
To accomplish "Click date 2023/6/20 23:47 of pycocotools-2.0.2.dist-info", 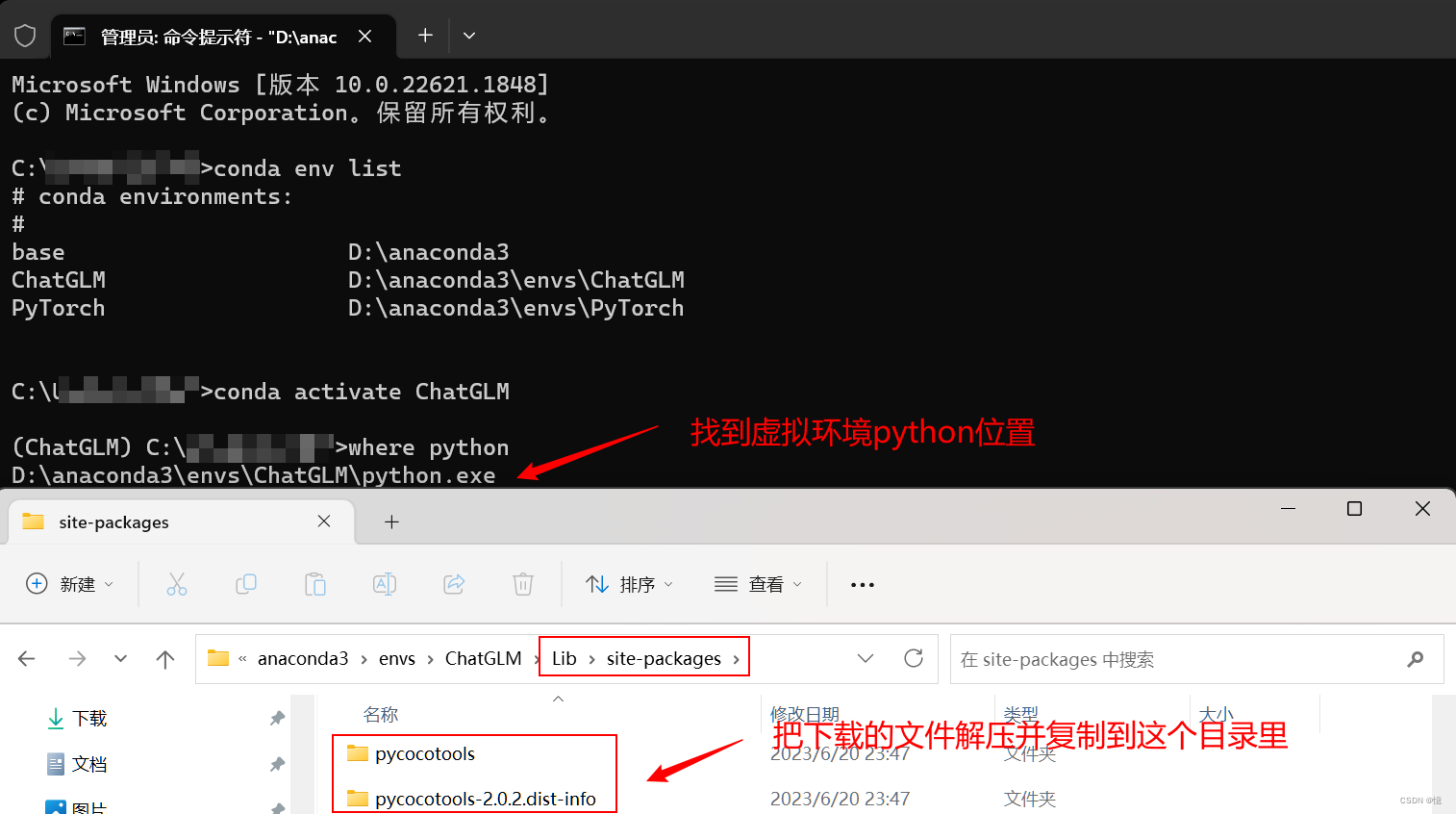I will 840,799.
